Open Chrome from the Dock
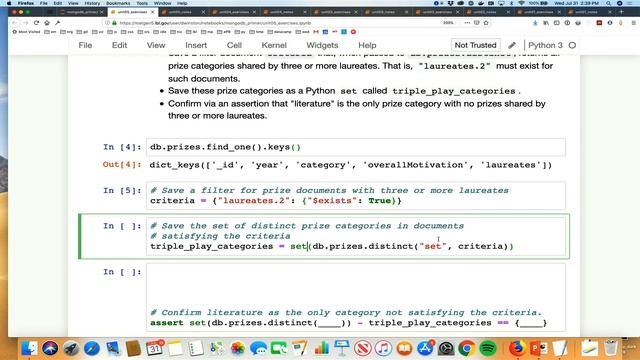This screenshot has height=360, width=640. click(467, 349)
